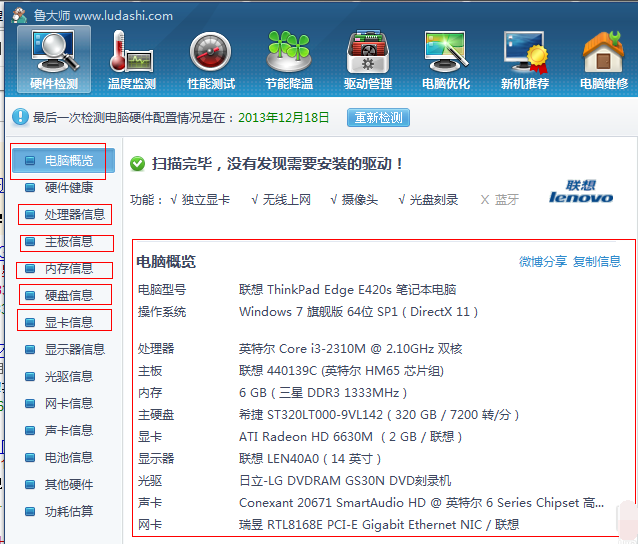Open 驱动管理 driver management
This screenshot has width=638, height=544.
tap(368, 59)
